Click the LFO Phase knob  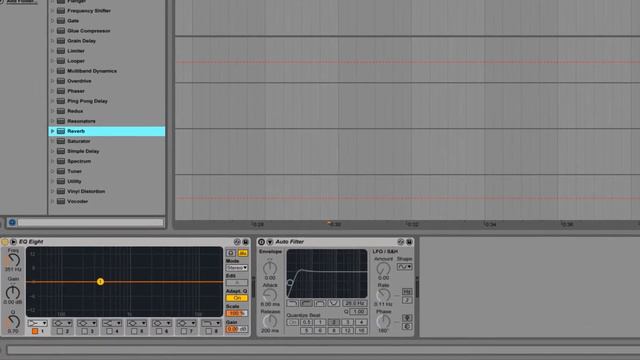tap(383, 321)
